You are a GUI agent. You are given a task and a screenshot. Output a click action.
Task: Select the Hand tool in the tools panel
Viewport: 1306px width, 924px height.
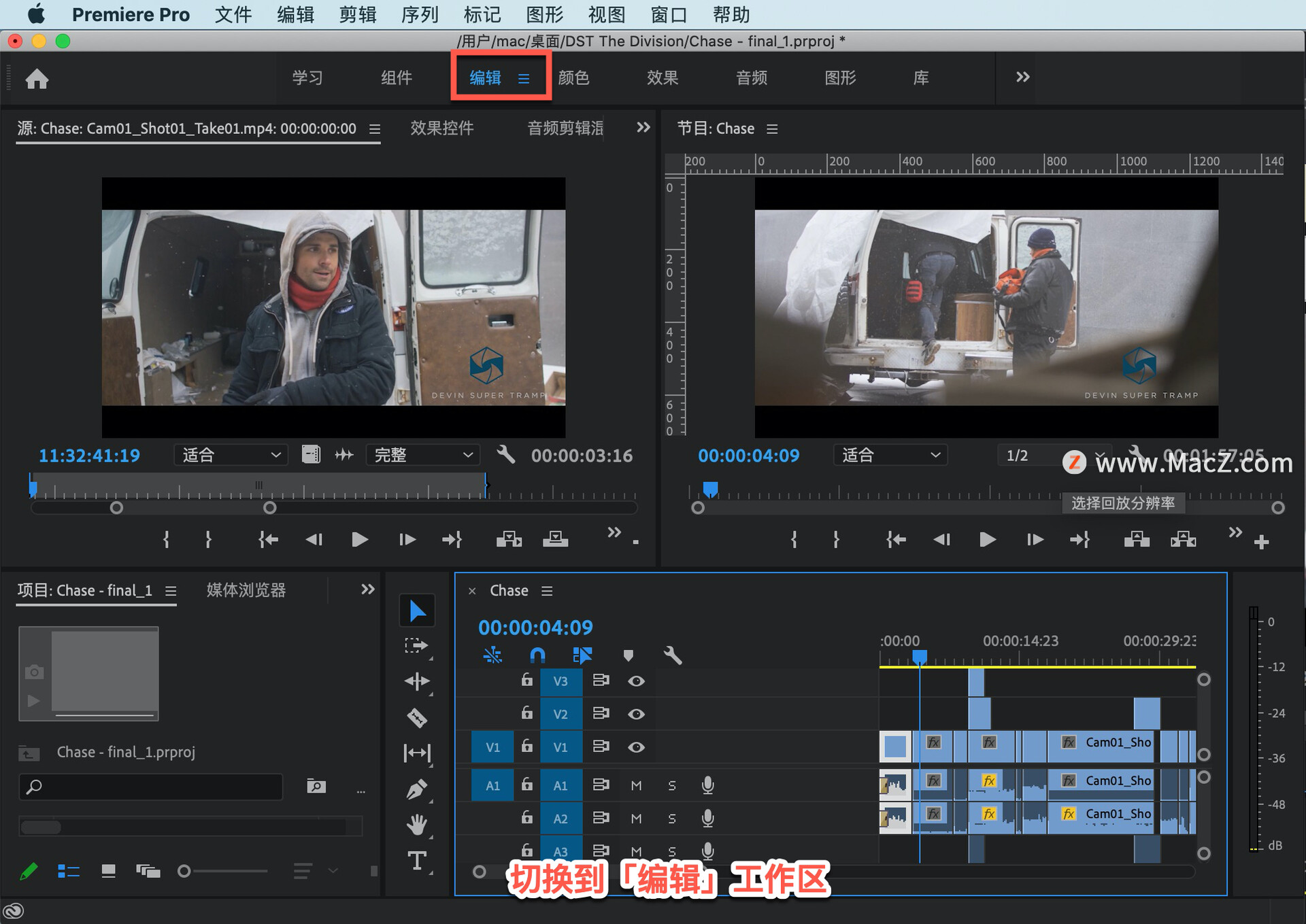416,825
